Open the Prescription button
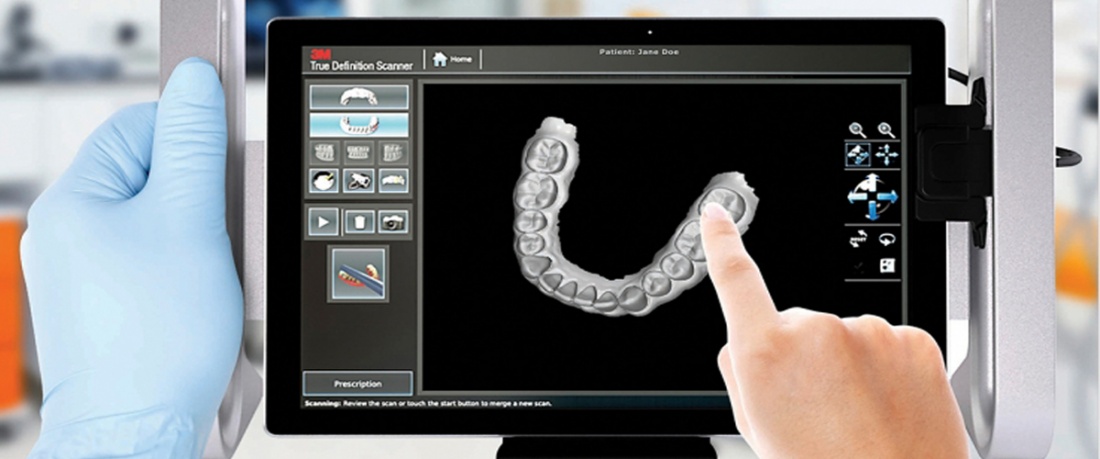1100x459 pixels. point(358,384)
